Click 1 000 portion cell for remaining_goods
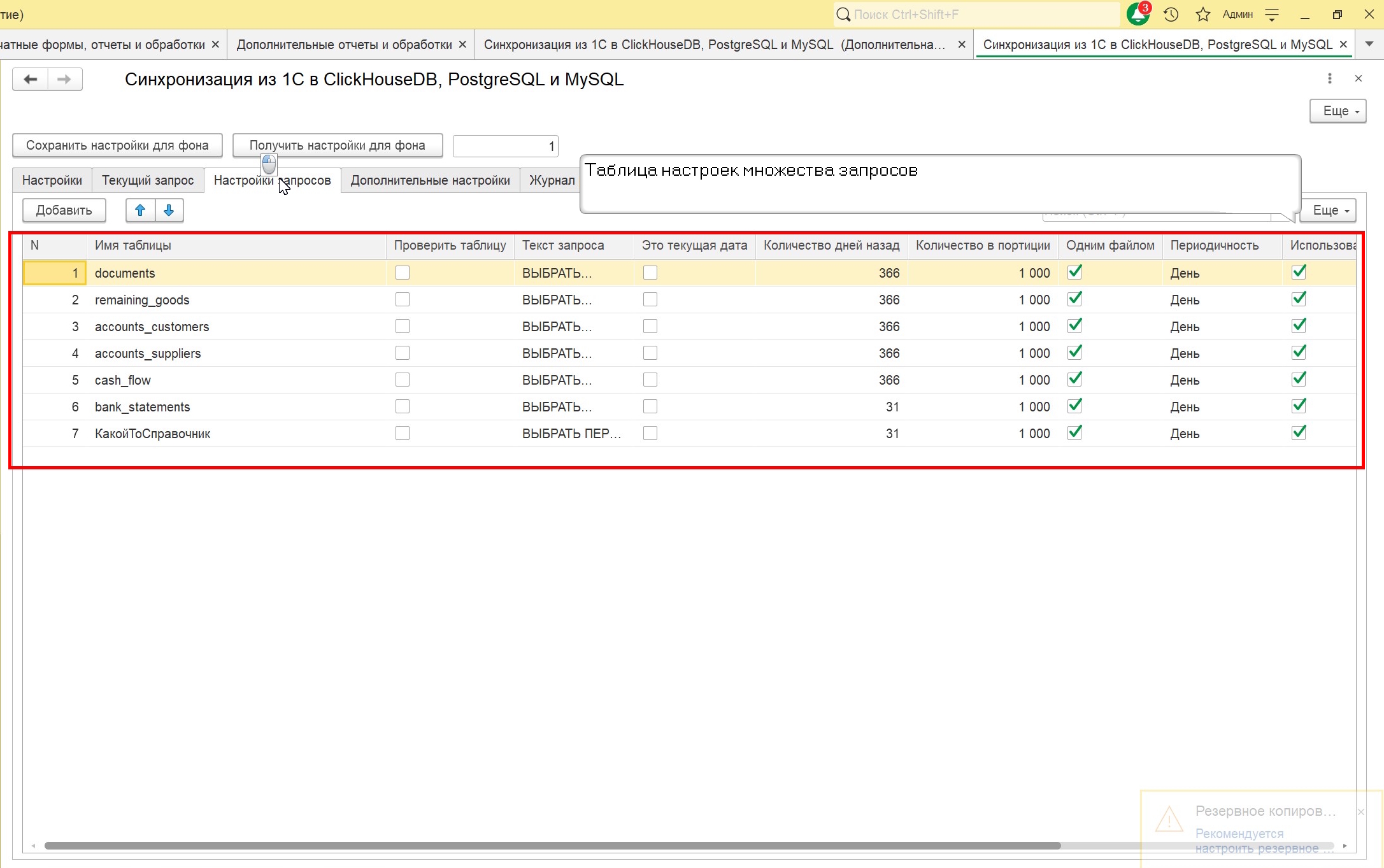The height and width of the screenshot is (868, 1384). [x=983, y=300]
